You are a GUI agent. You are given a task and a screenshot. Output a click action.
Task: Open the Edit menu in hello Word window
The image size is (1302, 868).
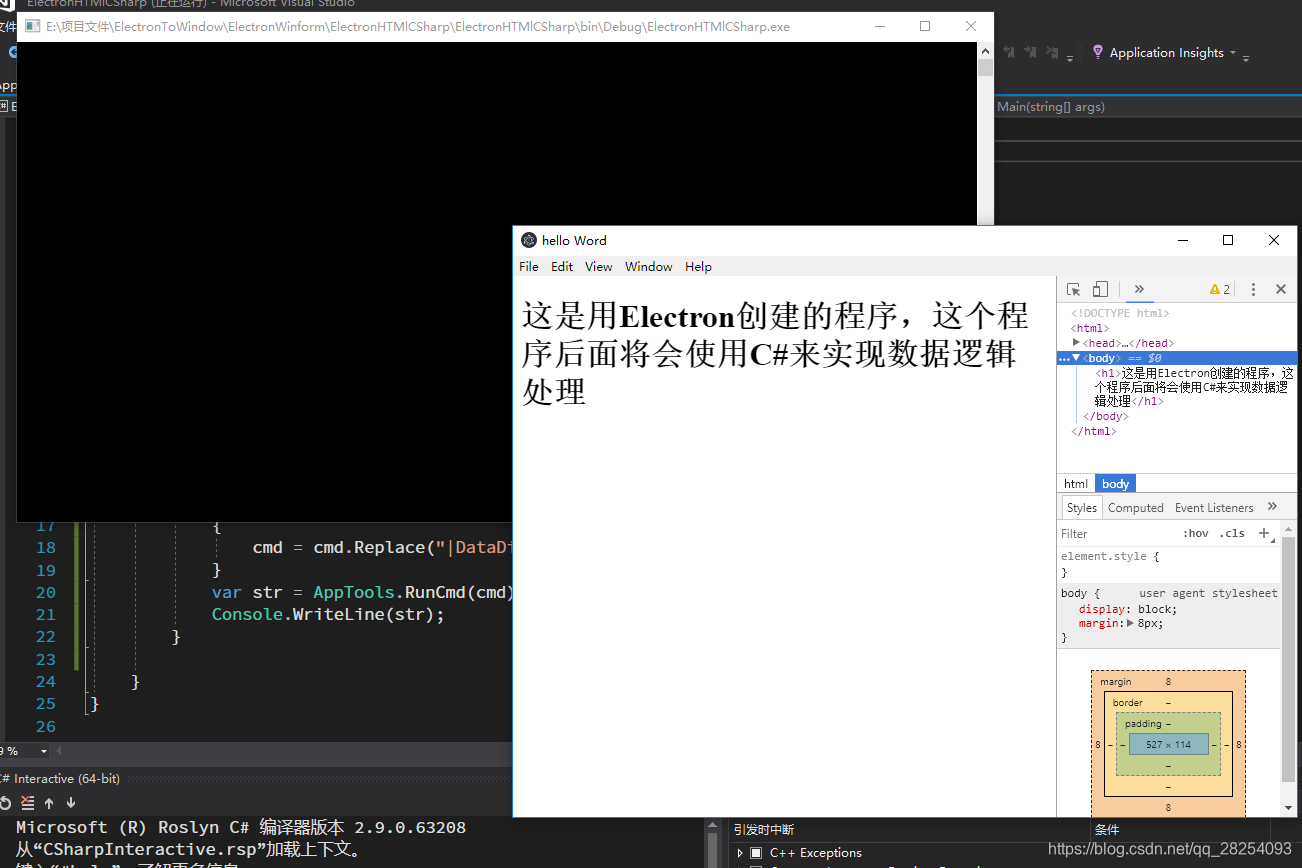(562, 267)
